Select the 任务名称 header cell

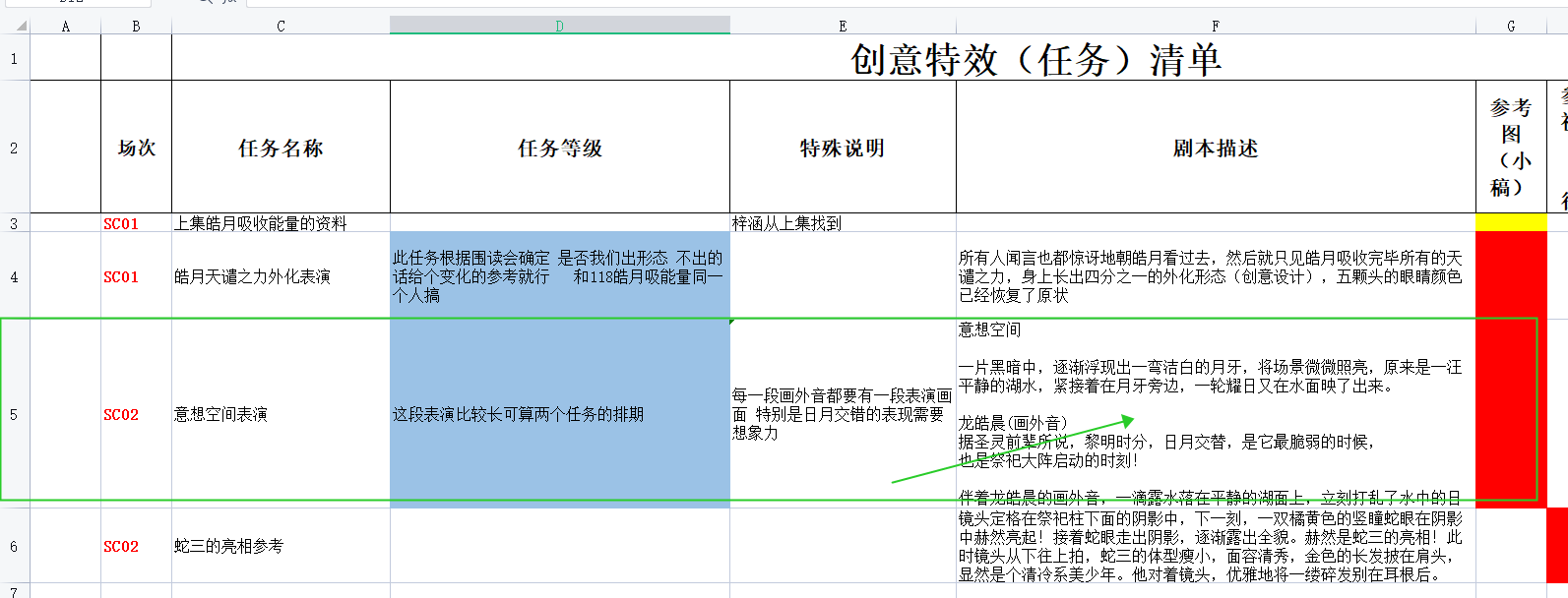281,148
